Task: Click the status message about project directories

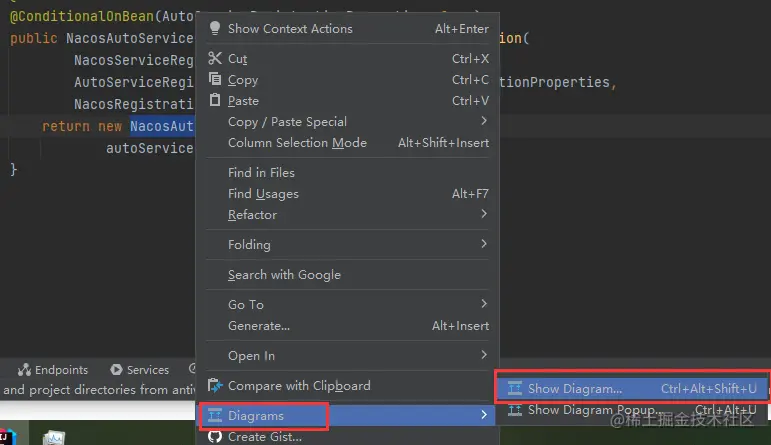Action: [99, 389]
